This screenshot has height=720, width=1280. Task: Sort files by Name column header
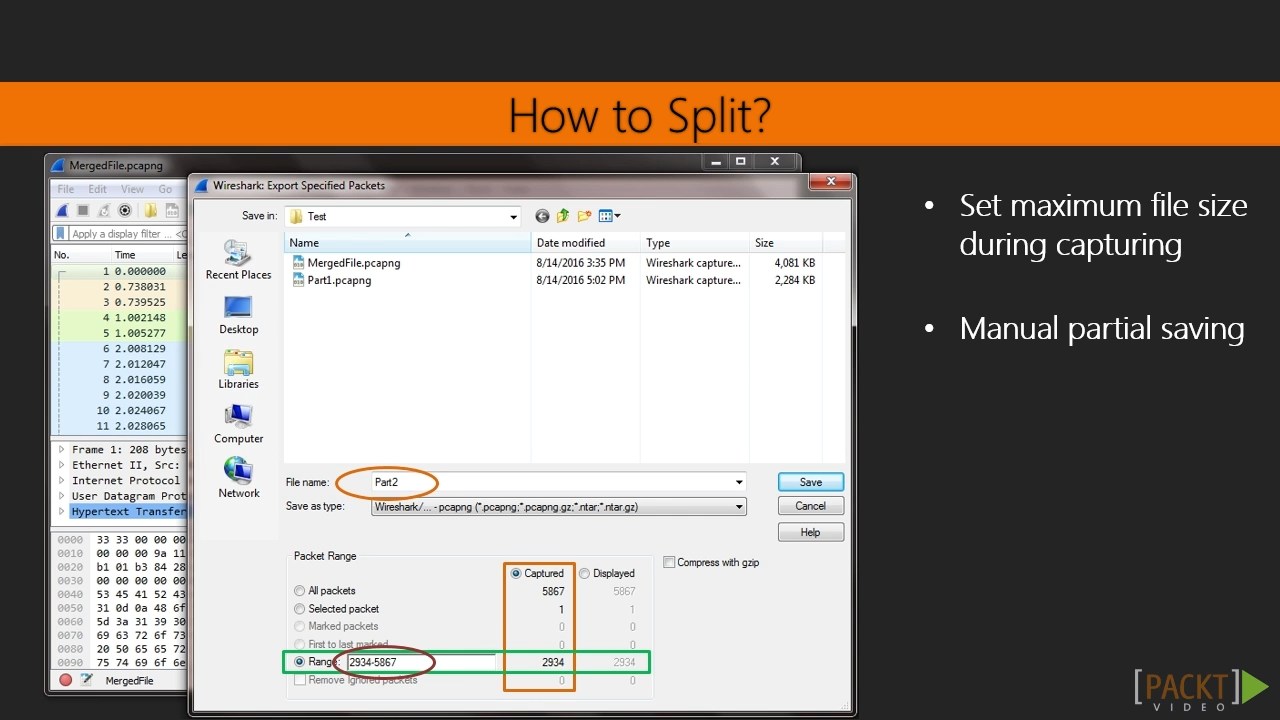408,243
